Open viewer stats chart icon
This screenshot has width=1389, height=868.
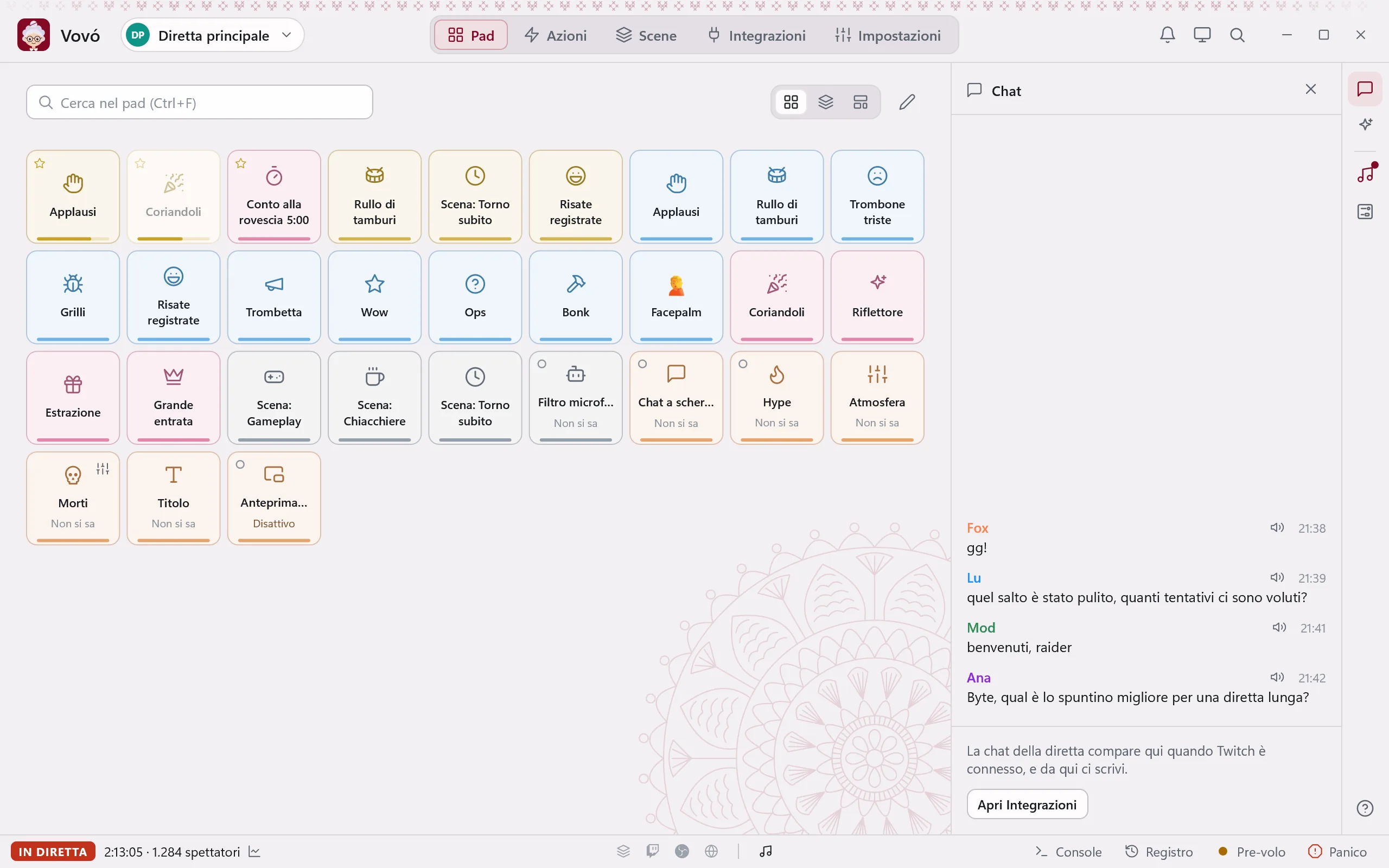(x=255, y=851)
